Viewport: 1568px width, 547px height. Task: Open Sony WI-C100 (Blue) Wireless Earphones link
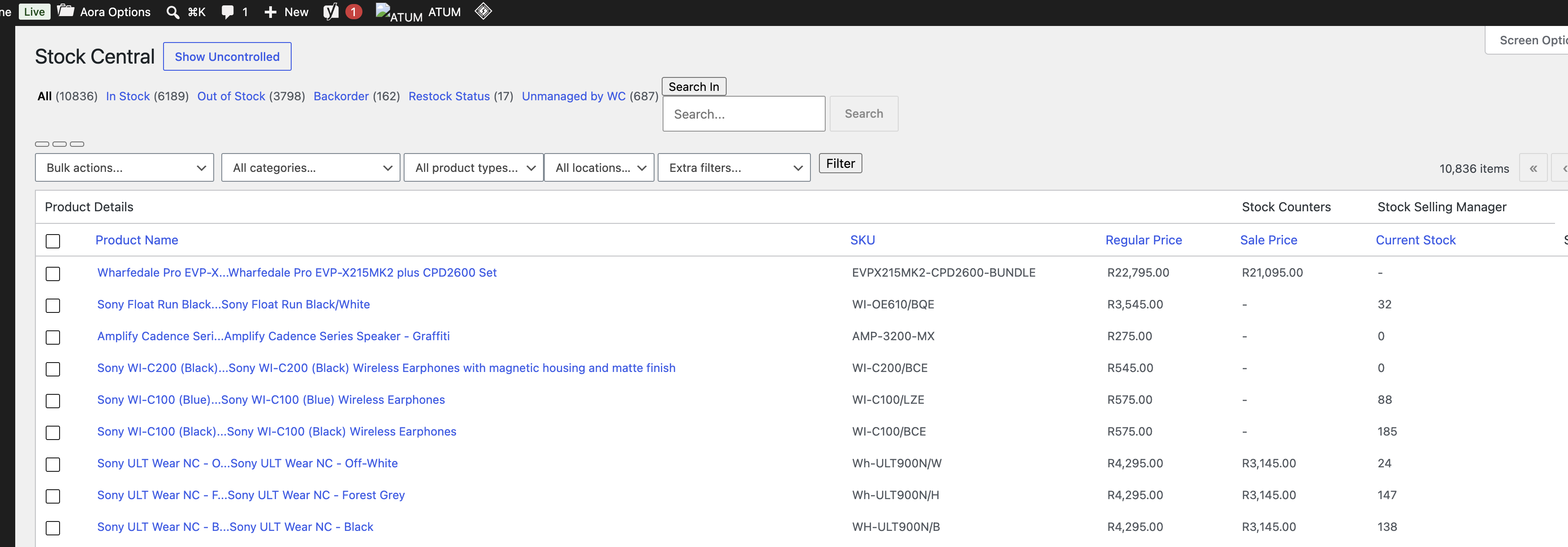[271, 400]
